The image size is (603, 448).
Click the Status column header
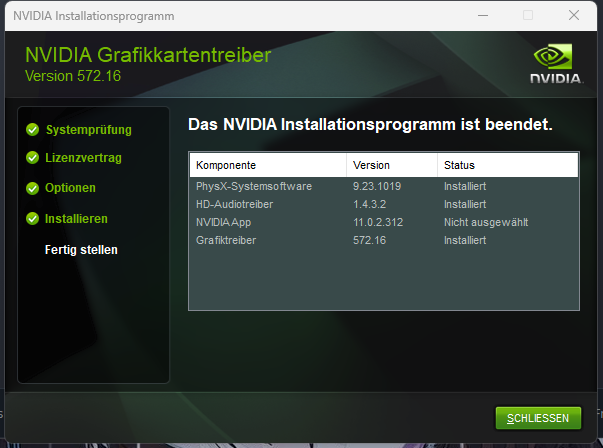[x=508, y=165]
